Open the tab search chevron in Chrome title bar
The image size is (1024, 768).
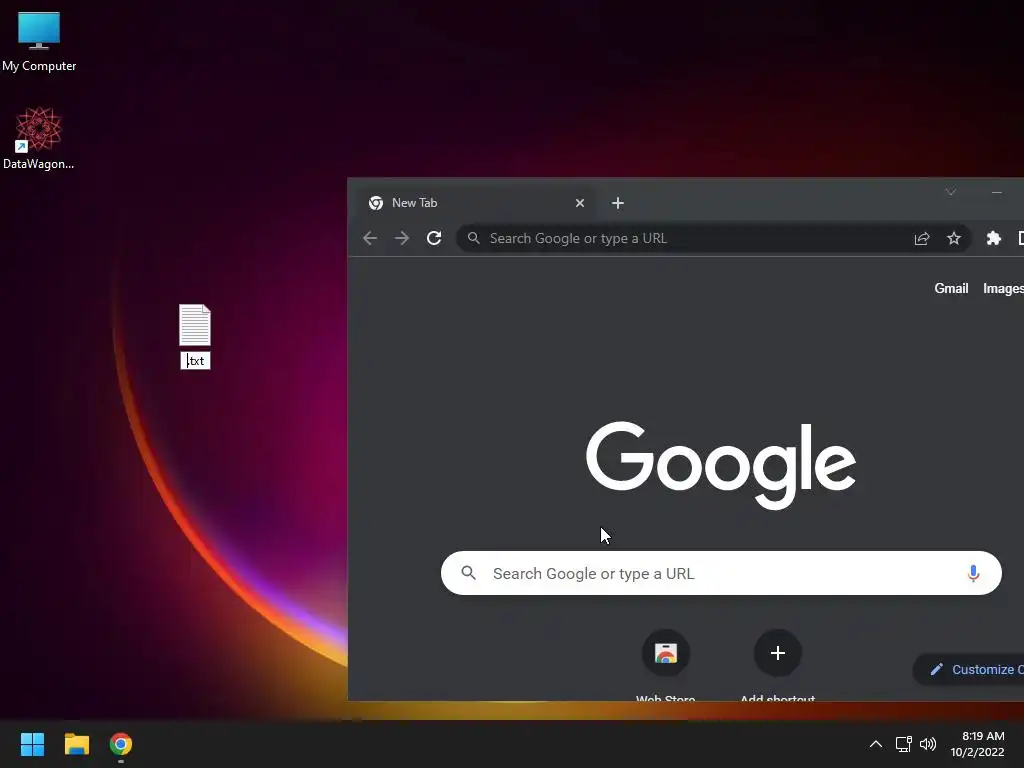950,192
